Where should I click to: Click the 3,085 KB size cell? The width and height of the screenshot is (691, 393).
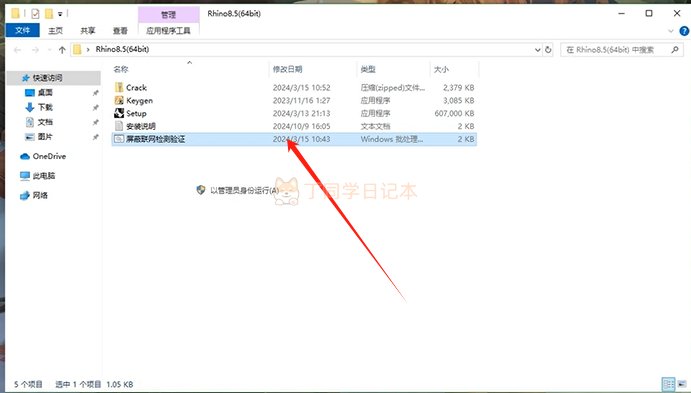tap(458, 100)
